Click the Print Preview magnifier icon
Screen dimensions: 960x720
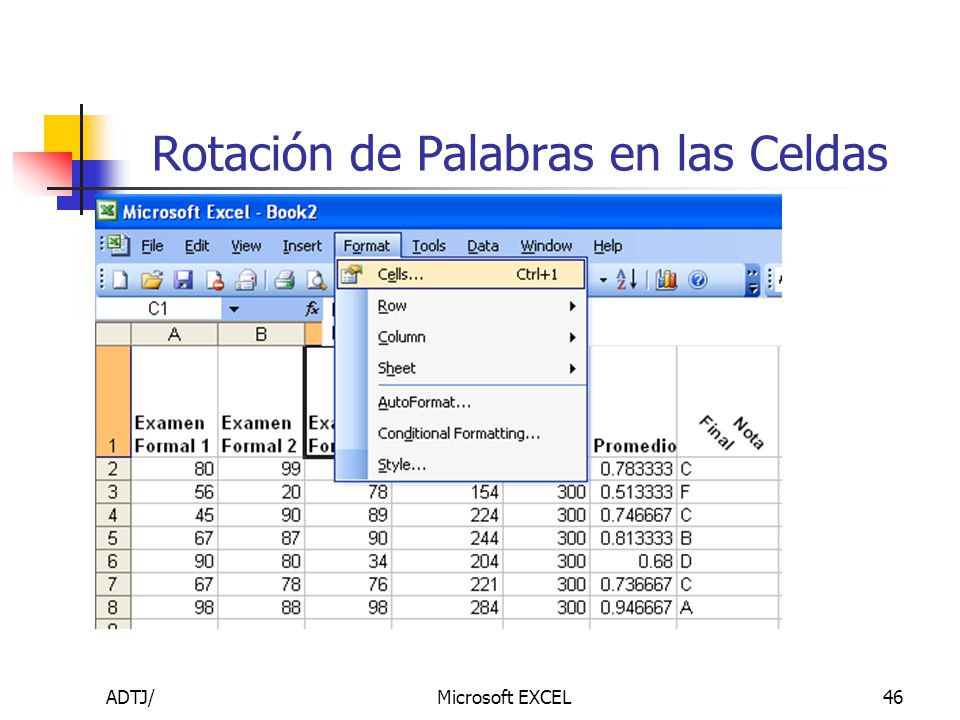pyautogui.click(x=316, y=280)
